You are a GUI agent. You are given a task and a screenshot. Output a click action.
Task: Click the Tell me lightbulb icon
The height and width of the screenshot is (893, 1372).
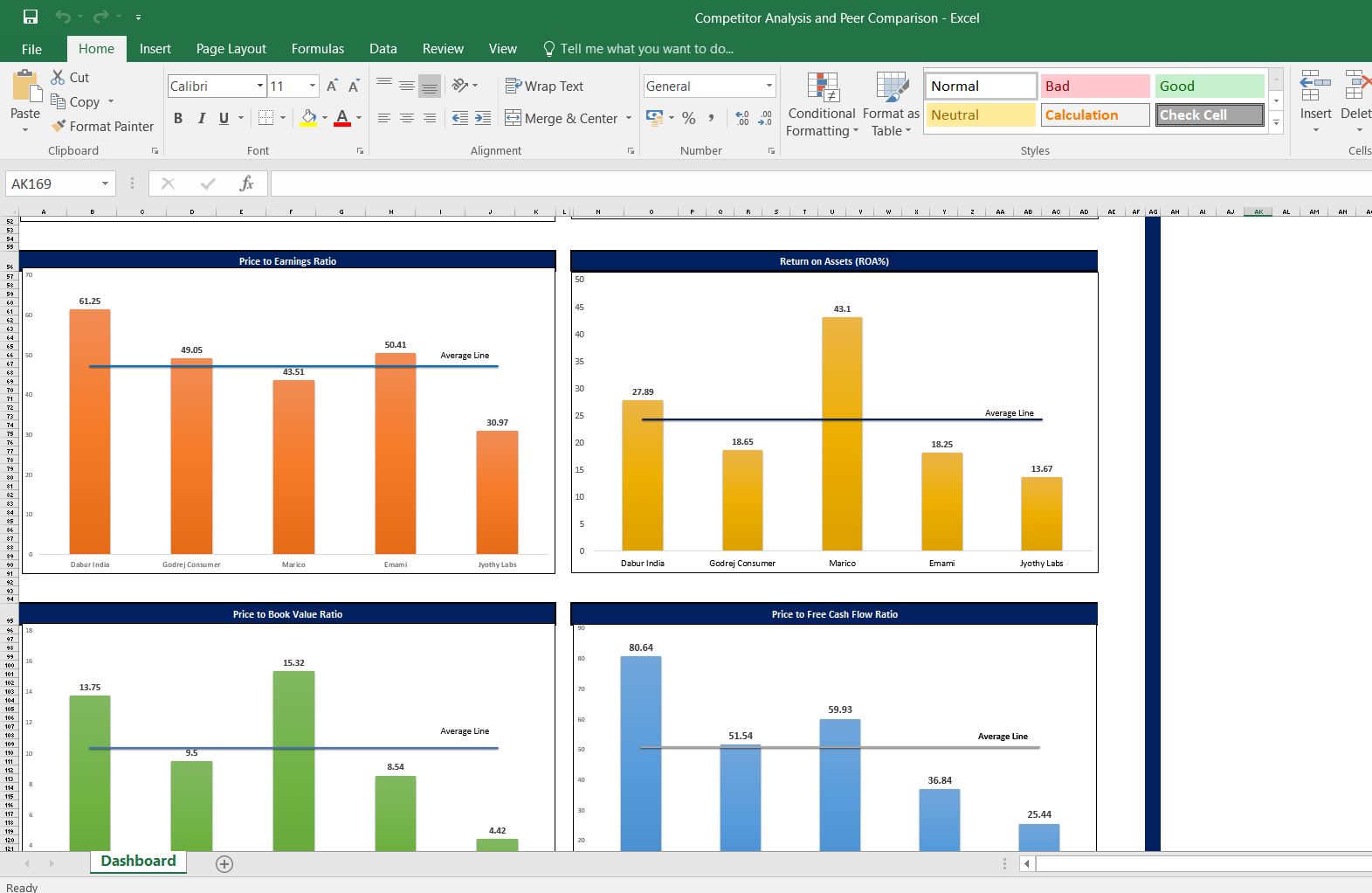549,49
